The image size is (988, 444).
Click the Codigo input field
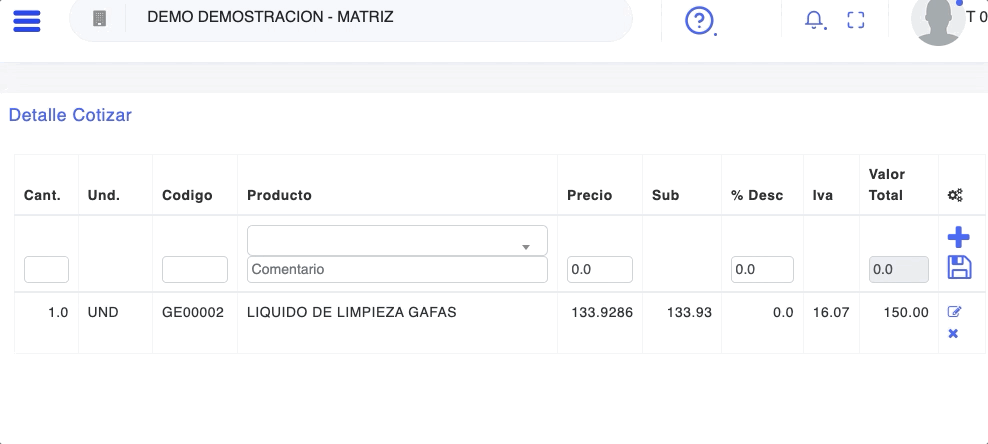click(x=195, y=269)
